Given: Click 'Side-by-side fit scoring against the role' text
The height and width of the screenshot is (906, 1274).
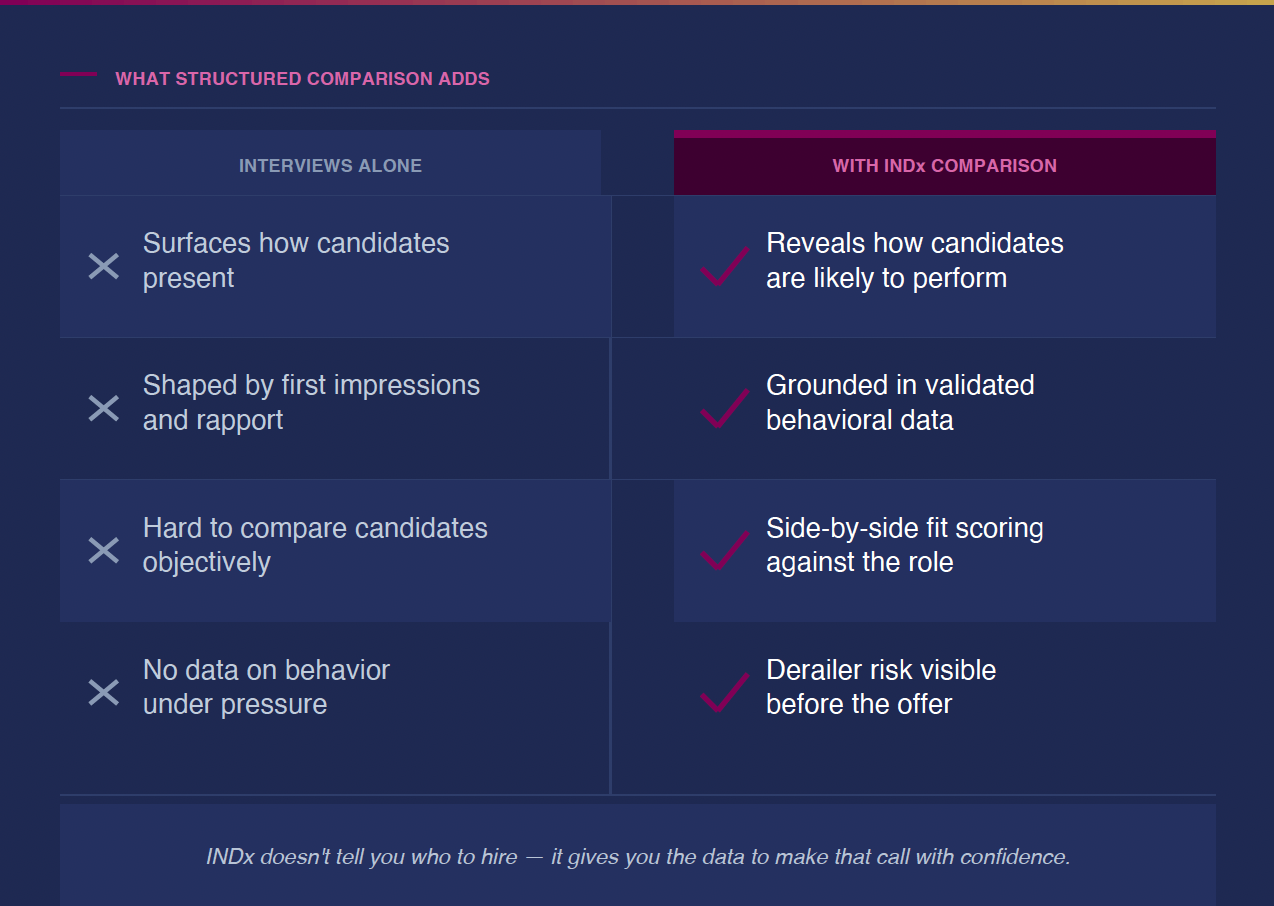Looking at the screenshot, I should pyautogui.click(x=904, y=544).
